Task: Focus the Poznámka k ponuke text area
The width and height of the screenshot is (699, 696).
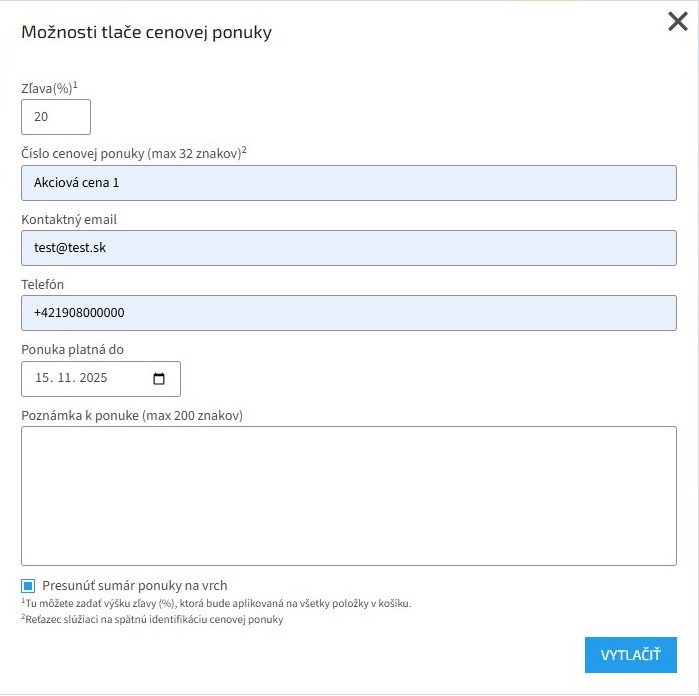Action: pyautogui.click(x=348, y=496)
